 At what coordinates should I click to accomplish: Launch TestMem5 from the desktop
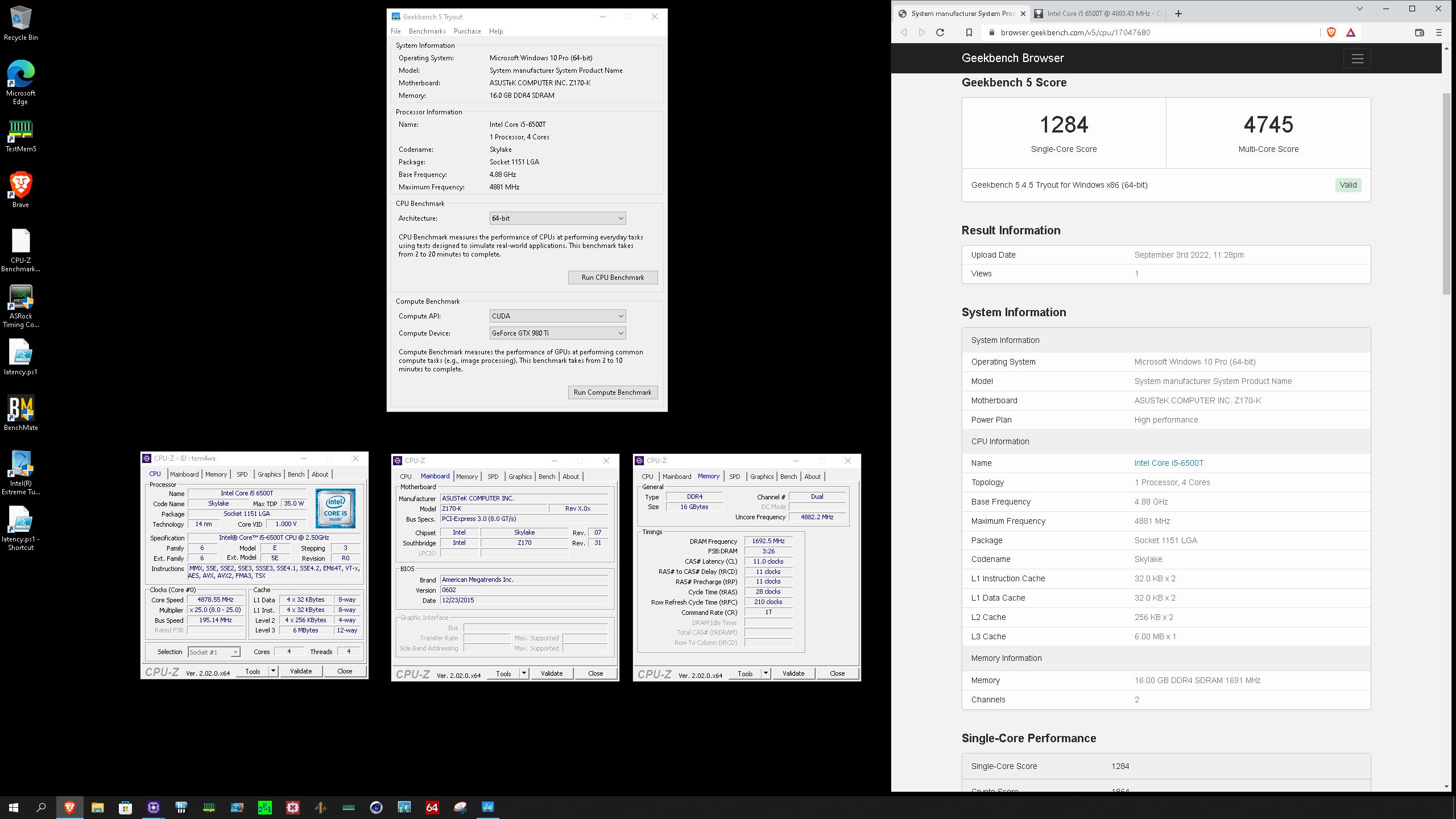pyautogui.click(x=21, y=136)
